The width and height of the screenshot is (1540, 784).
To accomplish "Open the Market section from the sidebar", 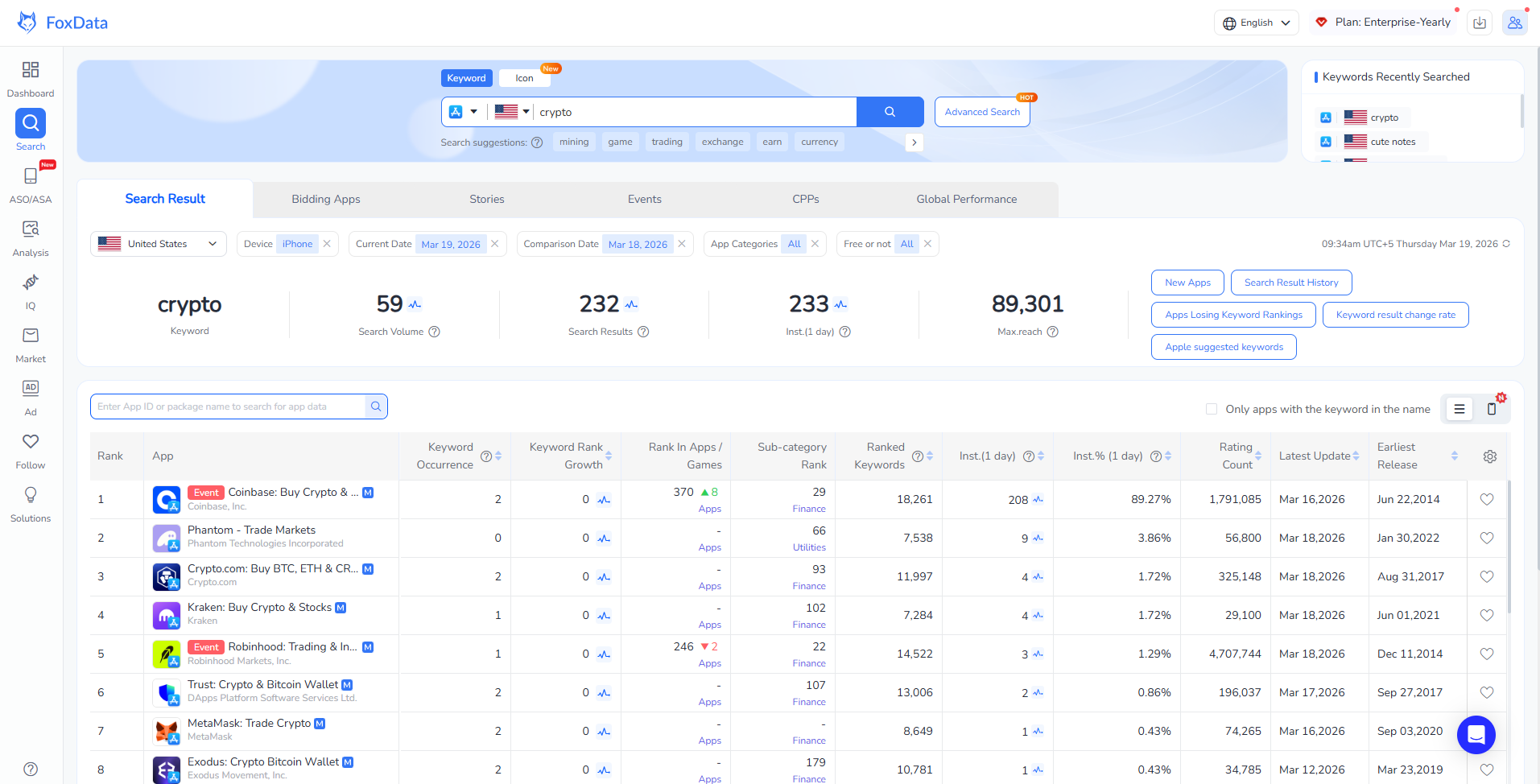I will (x=30, y=344).
